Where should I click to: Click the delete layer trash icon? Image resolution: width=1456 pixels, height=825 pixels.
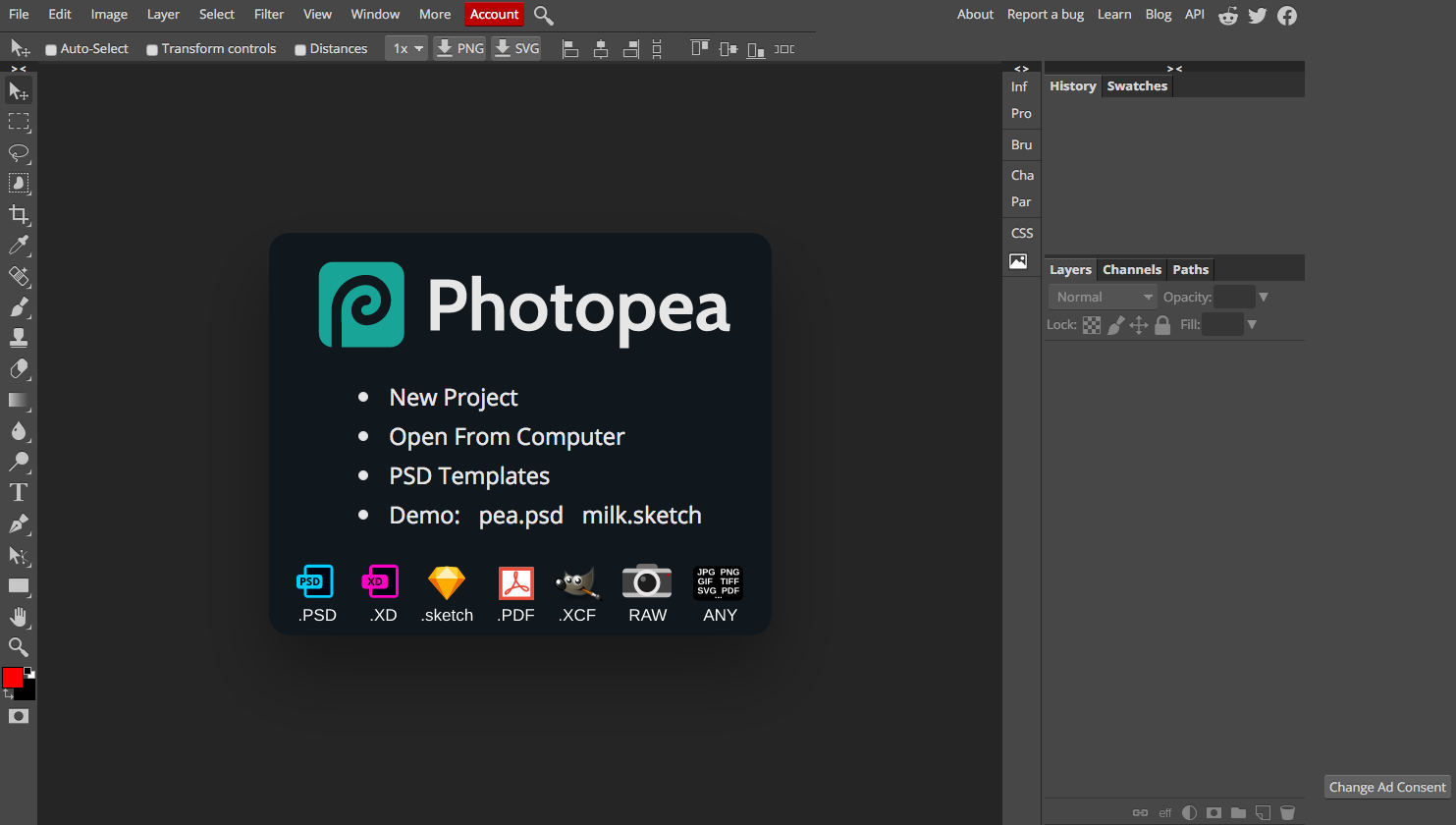coord(1287,813)
